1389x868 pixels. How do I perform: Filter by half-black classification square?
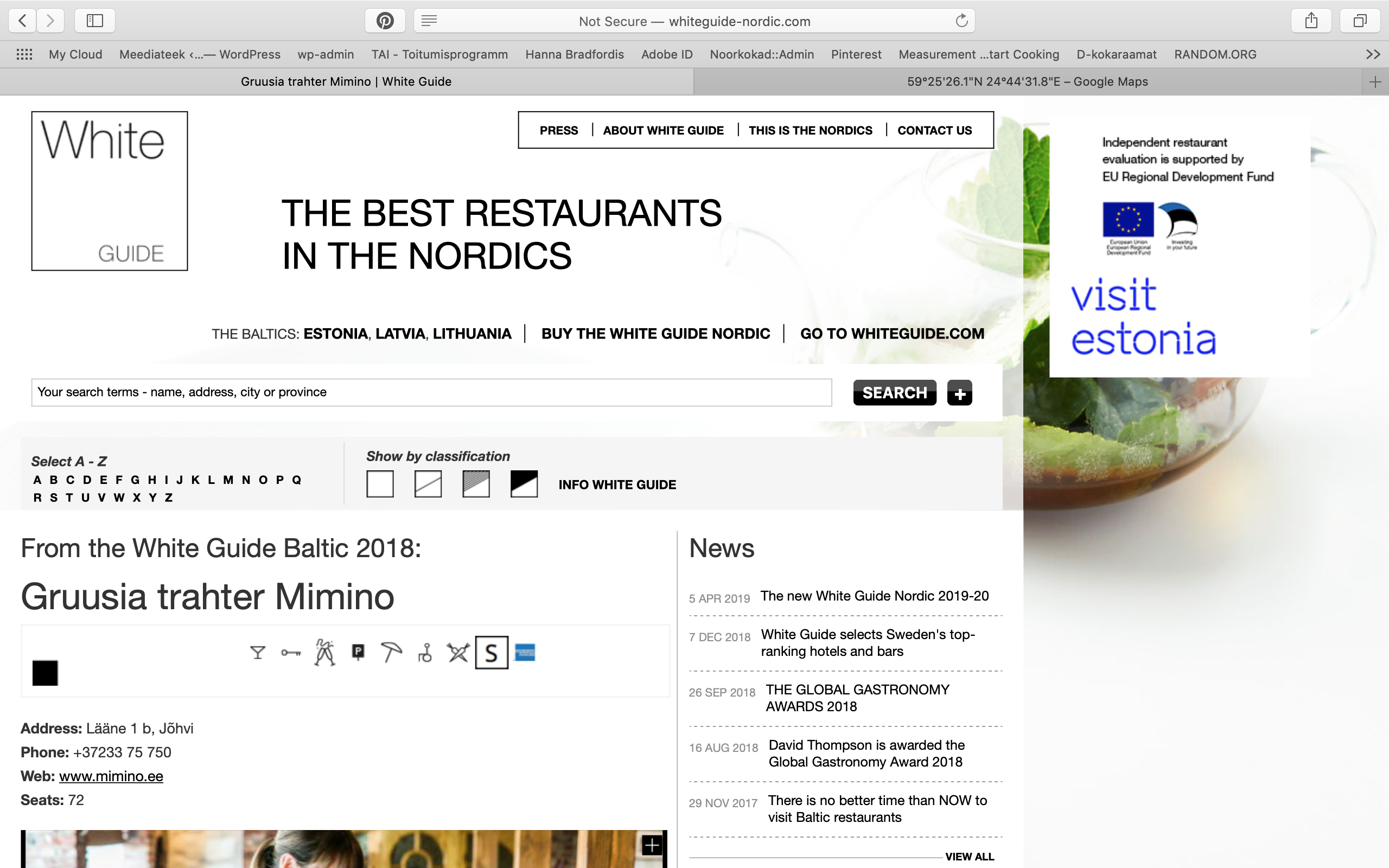(524, 484)
